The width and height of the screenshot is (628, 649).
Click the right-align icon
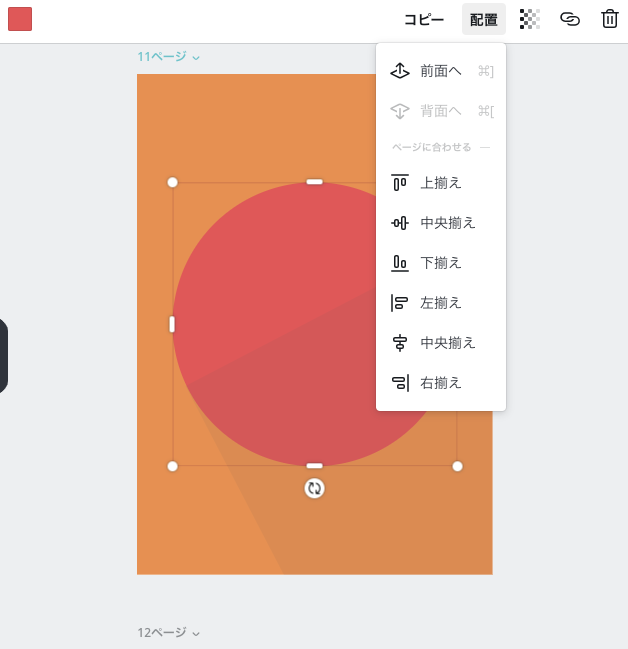coord(400,383)
